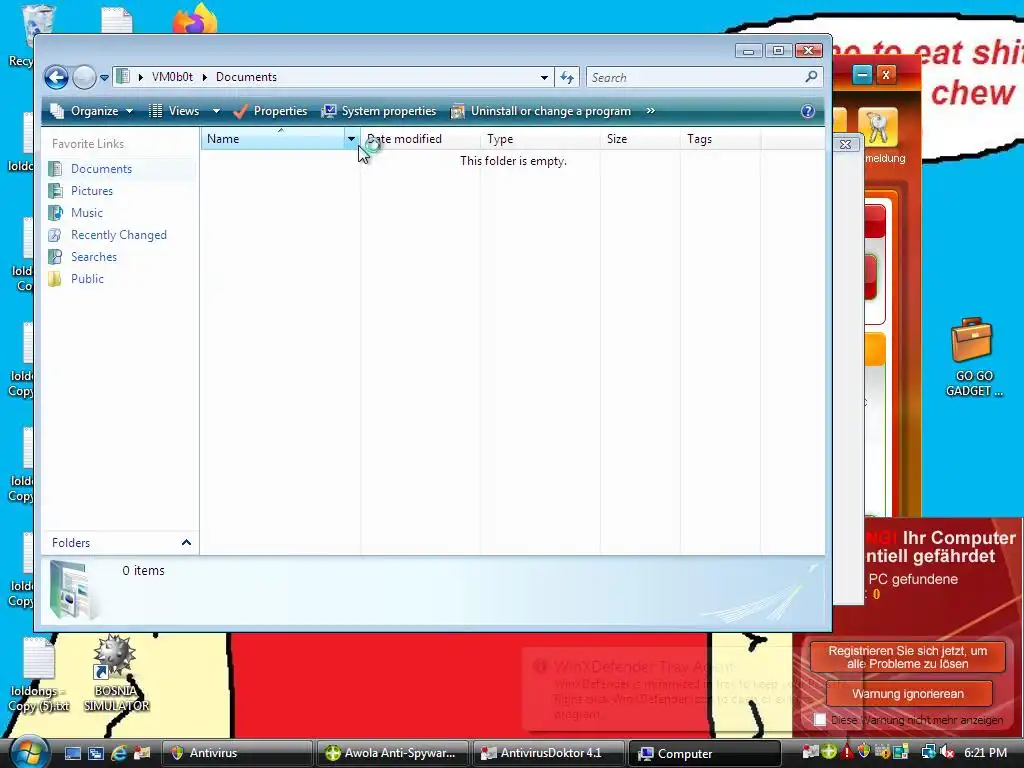This screenshot has width=1024, height=768.
Task: Click the root folder icon in address bar
Action: [x=122, y=76]
